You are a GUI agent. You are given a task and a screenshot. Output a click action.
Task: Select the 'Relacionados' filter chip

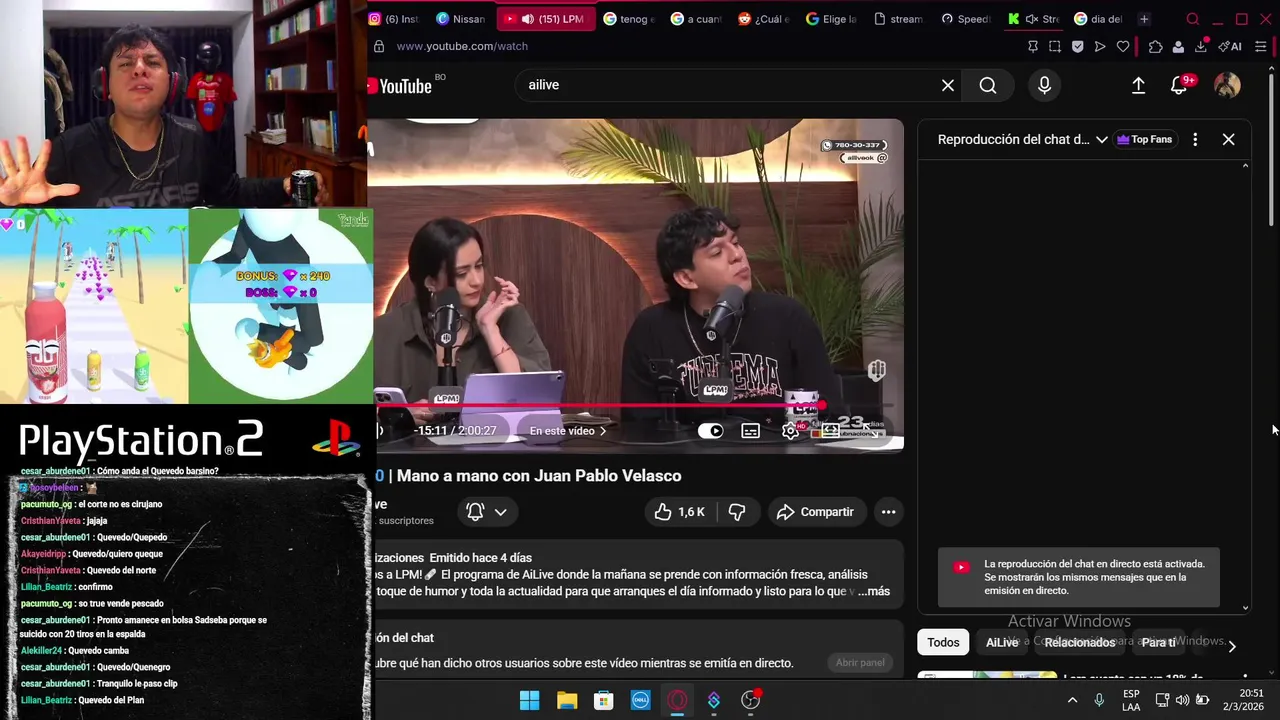click(1080, 643)
